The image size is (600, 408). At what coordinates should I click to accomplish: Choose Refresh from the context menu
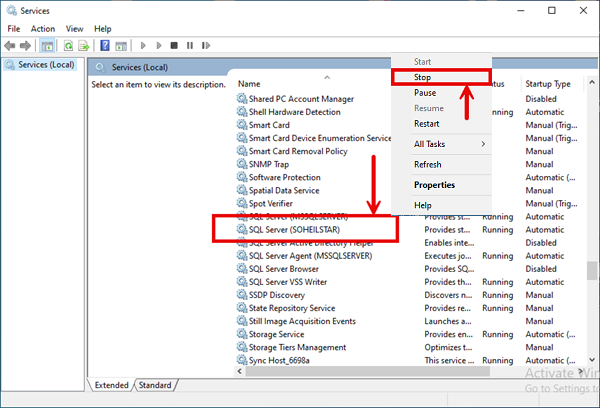tap(441, 165)
